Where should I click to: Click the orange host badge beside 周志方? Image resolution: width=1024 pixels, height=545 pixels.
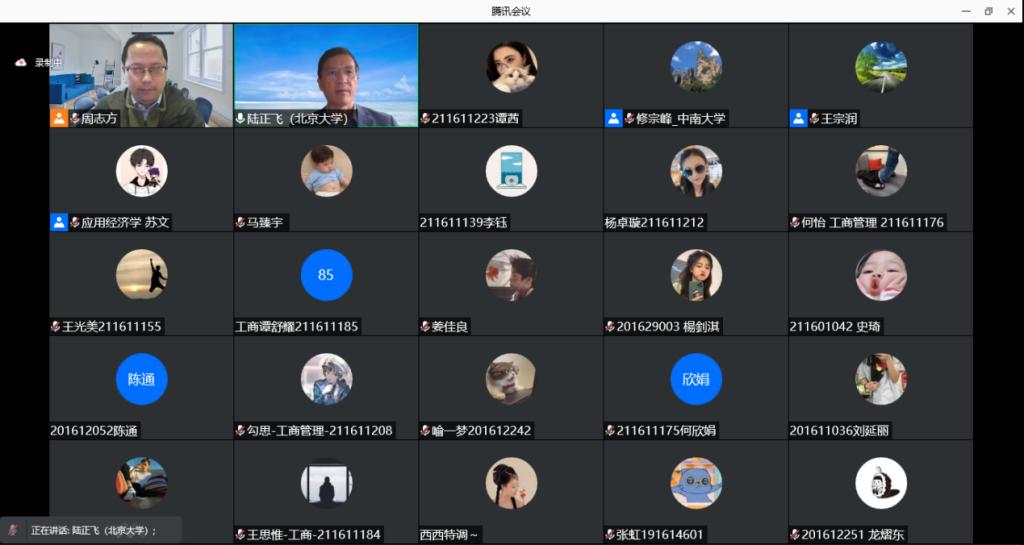coord(59,118)
